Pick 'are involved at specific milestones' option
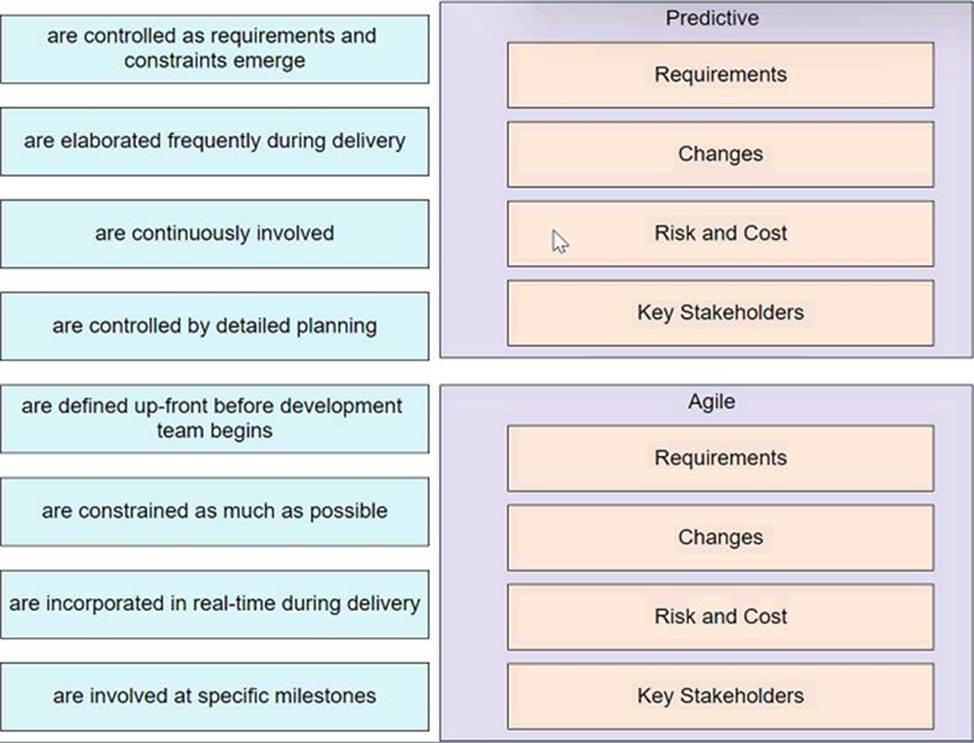This screenshot has height=743, width=974. click(x=214, y=696)
